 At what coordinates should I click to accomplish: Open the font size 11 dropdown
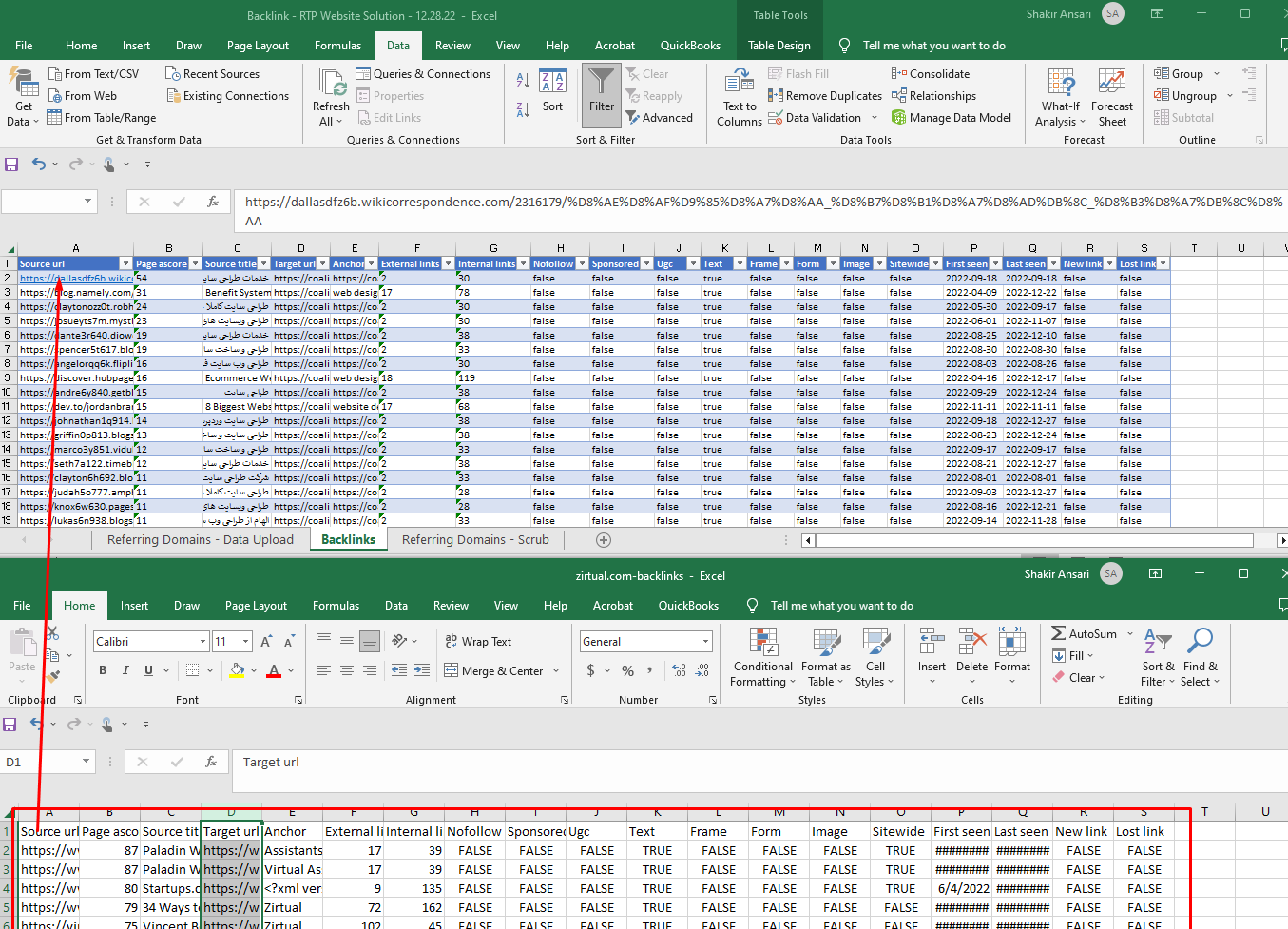pos(245,642)
